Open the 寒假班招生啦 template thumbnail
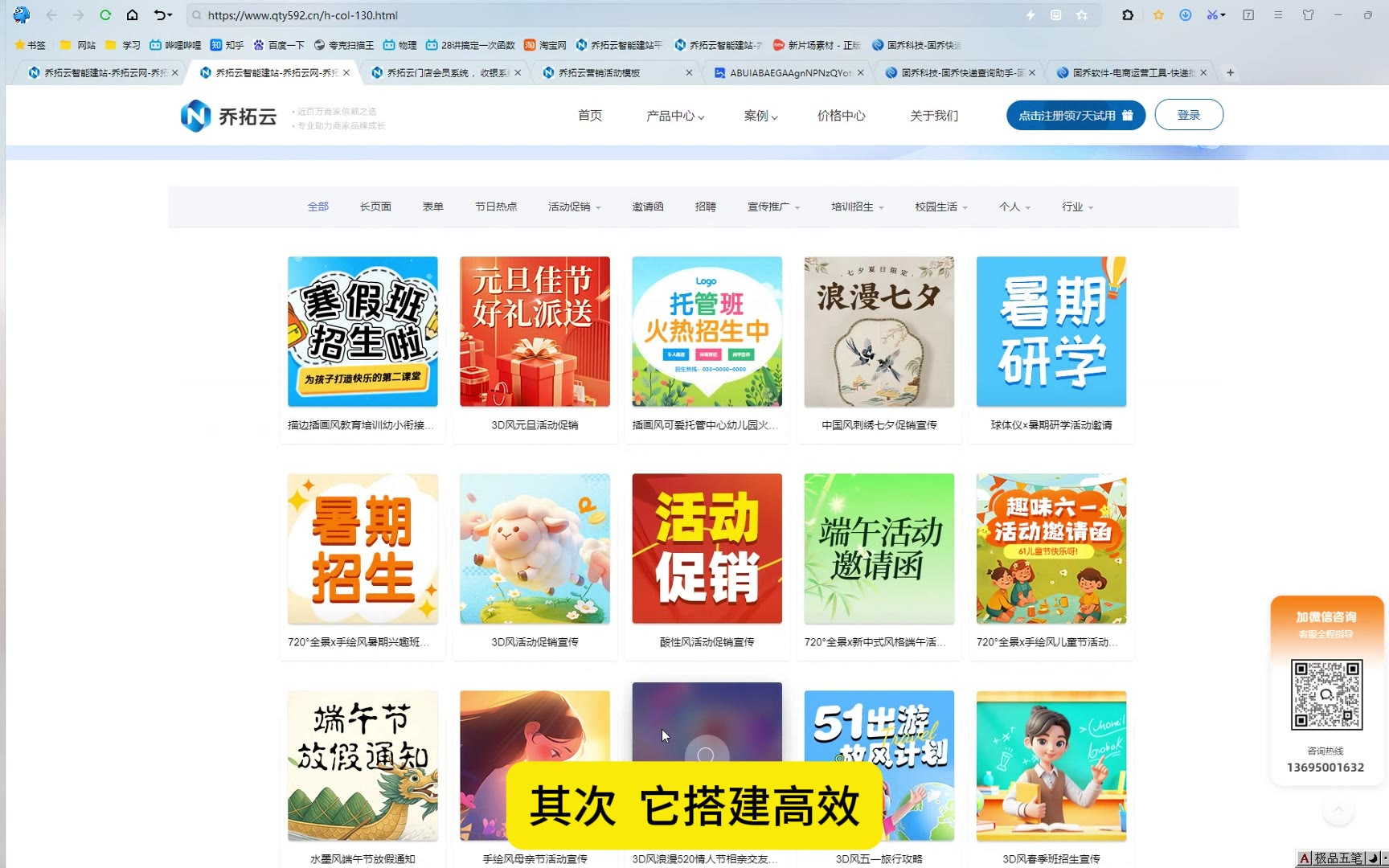Image resolution: width=1389 pixels, height=868 pixels. 363,331
